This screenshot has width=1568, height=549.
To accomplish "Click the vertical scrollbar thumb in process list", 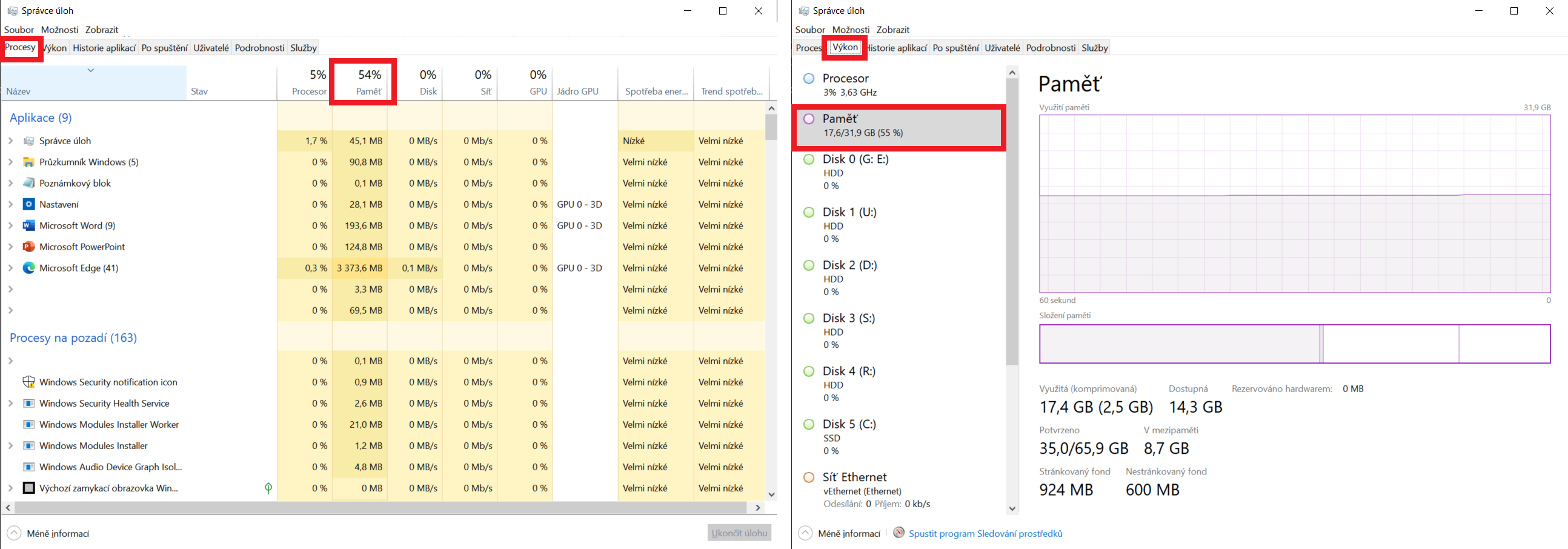I will pyautogui.click(x=771, y=127).
